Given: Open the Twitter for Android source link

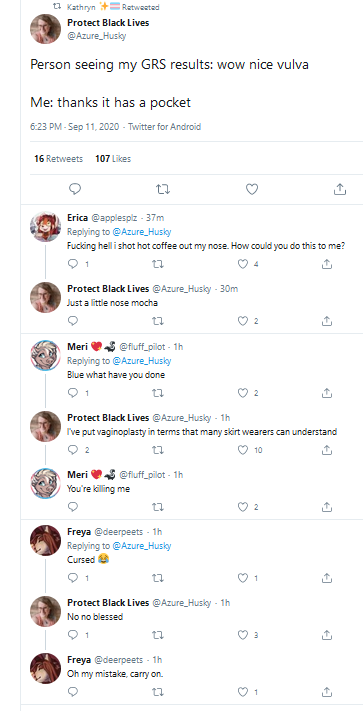Looking at the screenshot, I should pyautogui.click(x=165, y=127).
